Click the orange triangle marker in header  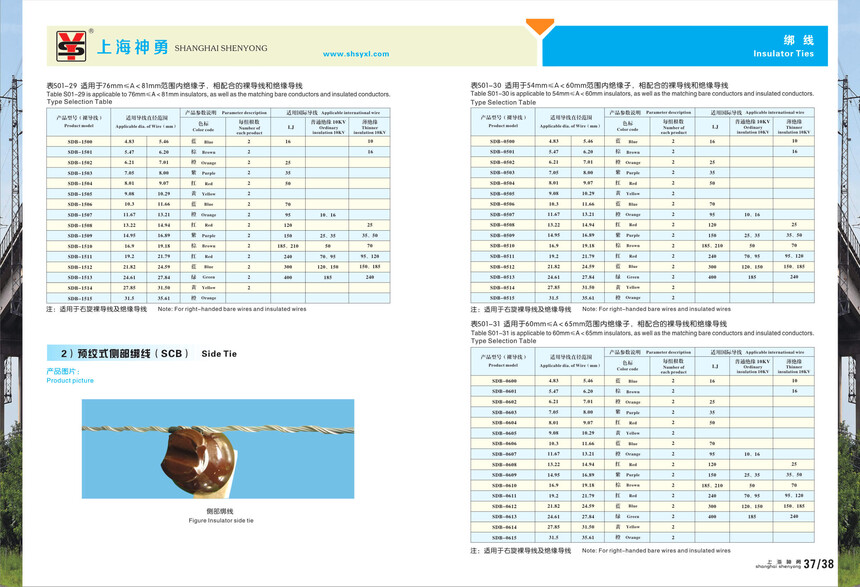[540, 27]
